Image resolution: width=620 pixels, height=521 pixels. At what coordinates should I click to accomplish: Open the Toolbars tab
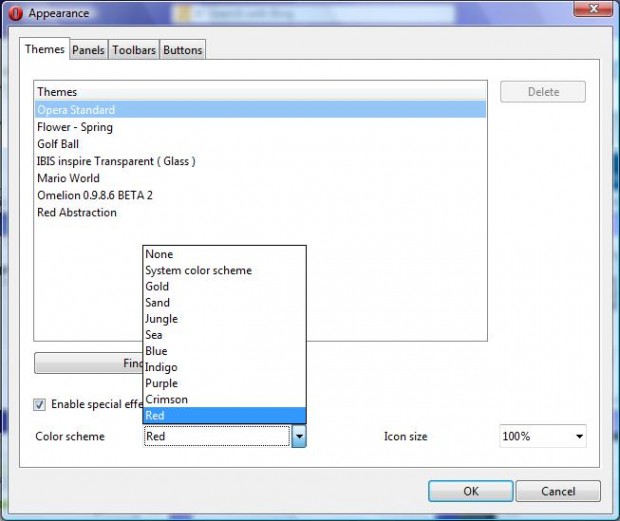click(134, 50)
